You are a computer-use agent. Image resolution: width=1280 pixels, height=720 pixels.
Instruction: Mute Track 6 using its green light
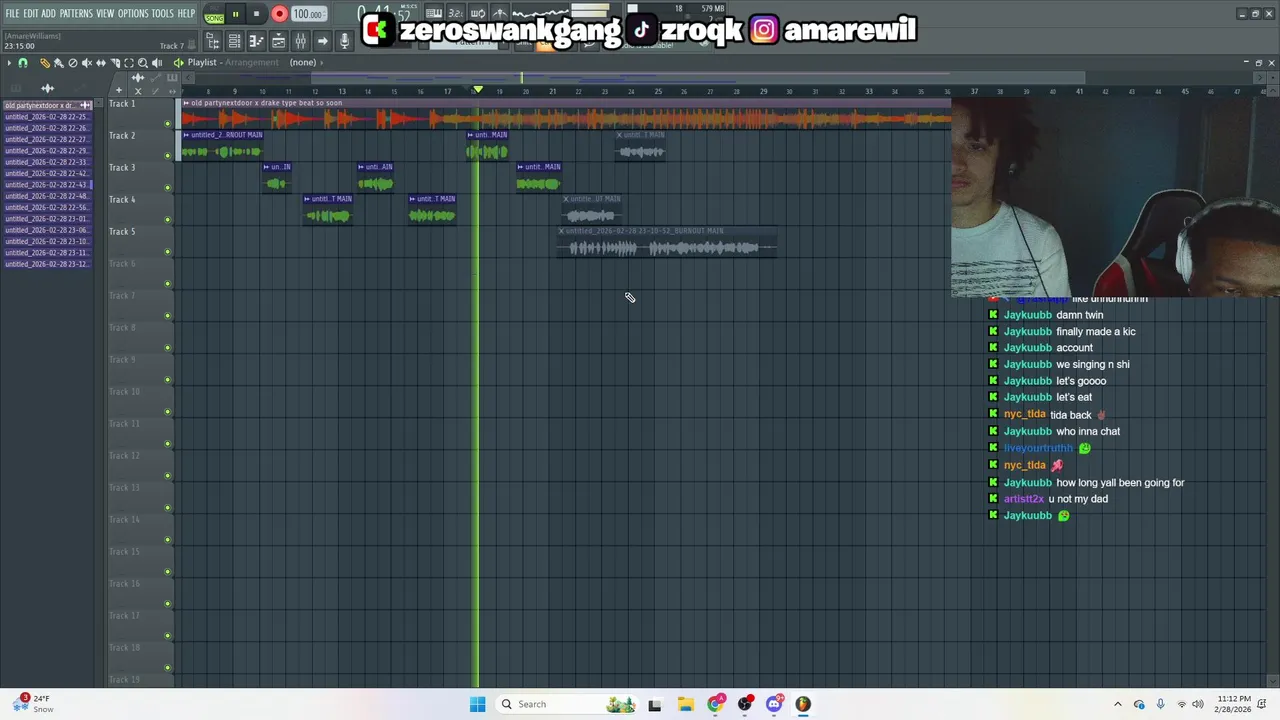(x=167, y=284)
